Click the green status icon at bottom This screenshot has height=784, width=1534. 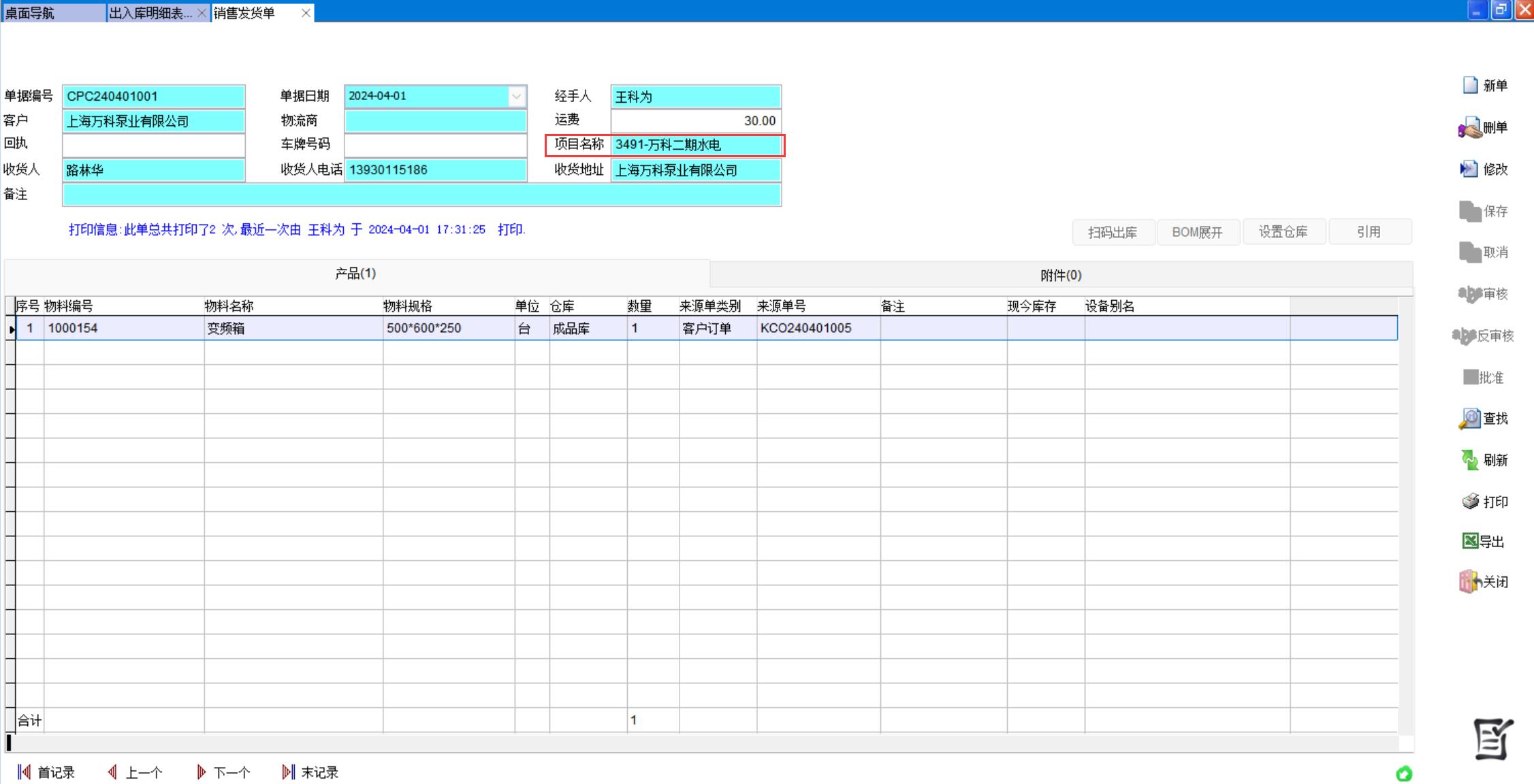click(x=1404, y=773)
